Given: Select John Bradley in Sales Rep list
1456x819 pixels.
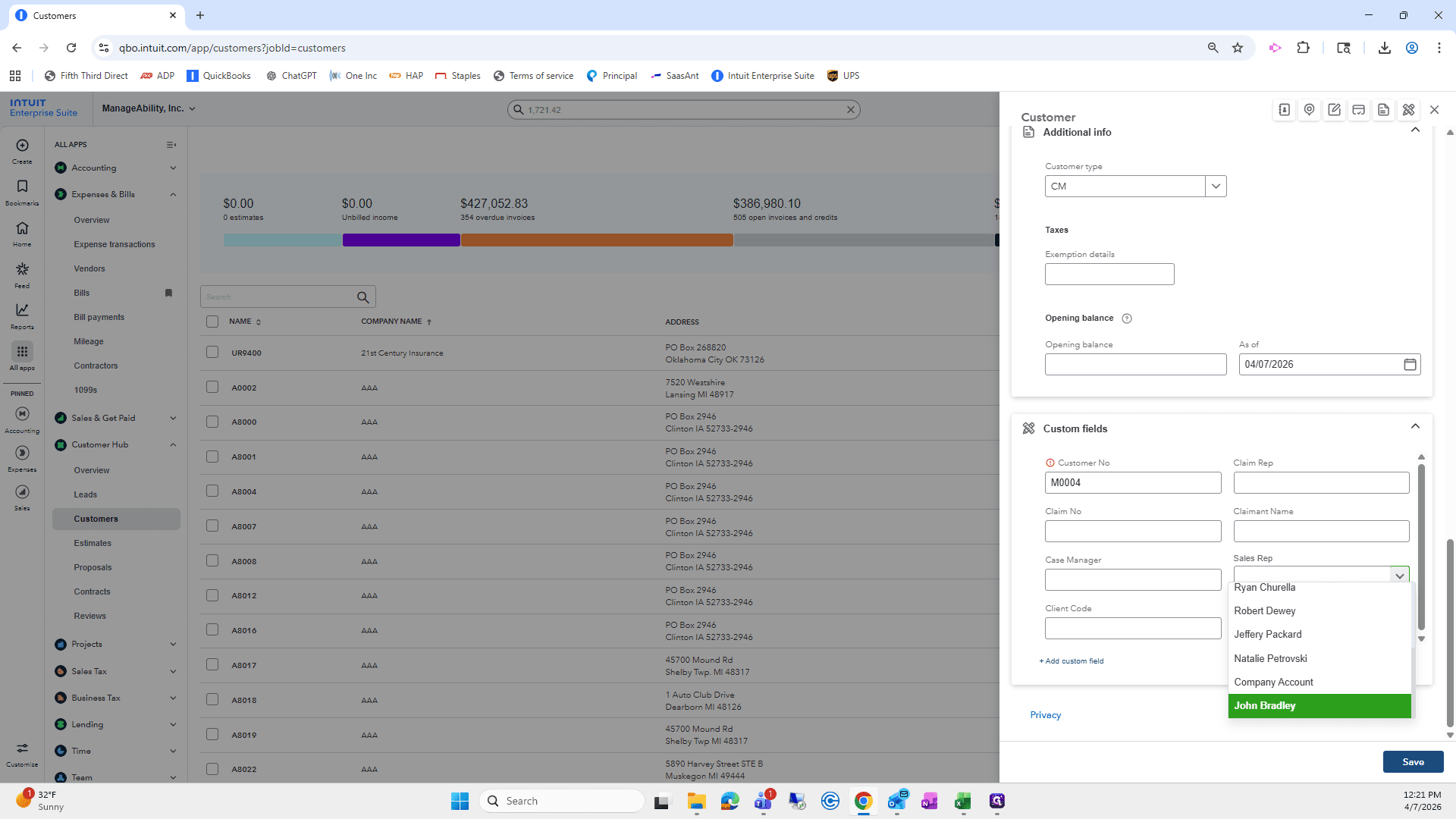Looking at the screenshot, I should coord(1319,706).
